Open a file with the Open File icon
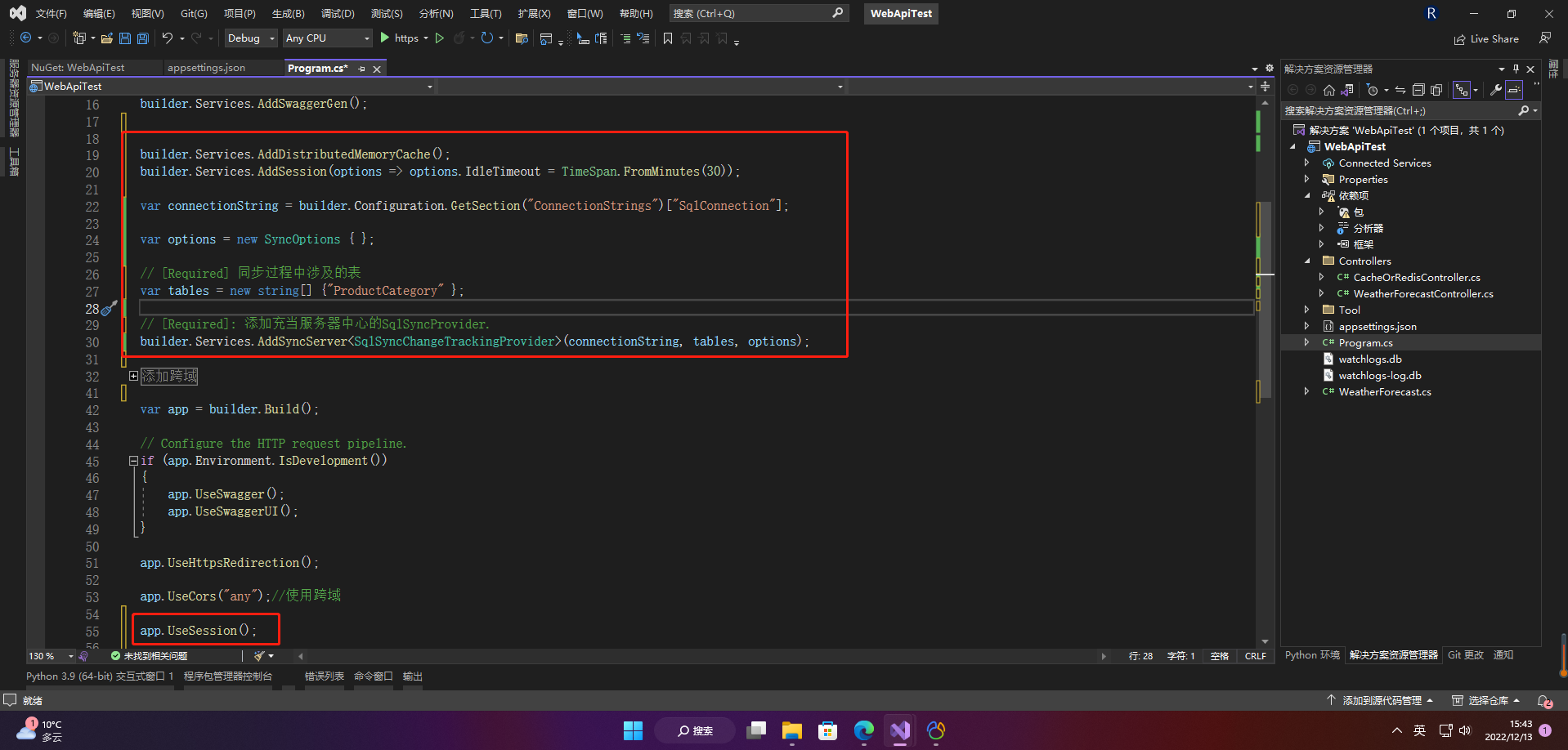Screen dimensions: 1568x750 tap(107, 38)
